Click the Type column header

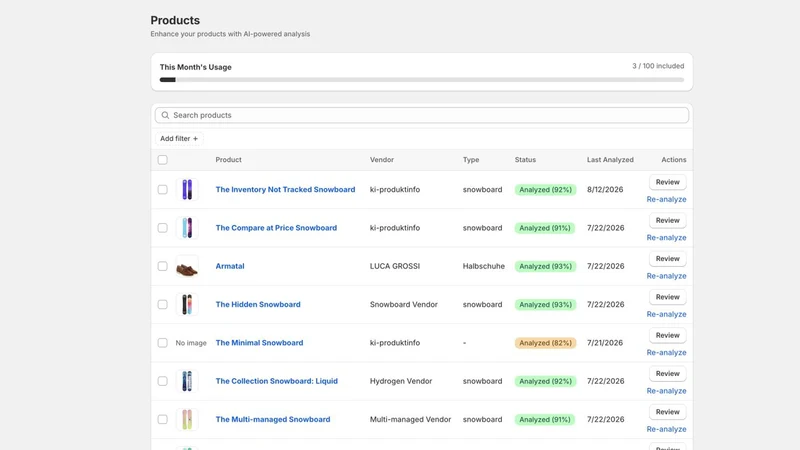pos(471,160)
